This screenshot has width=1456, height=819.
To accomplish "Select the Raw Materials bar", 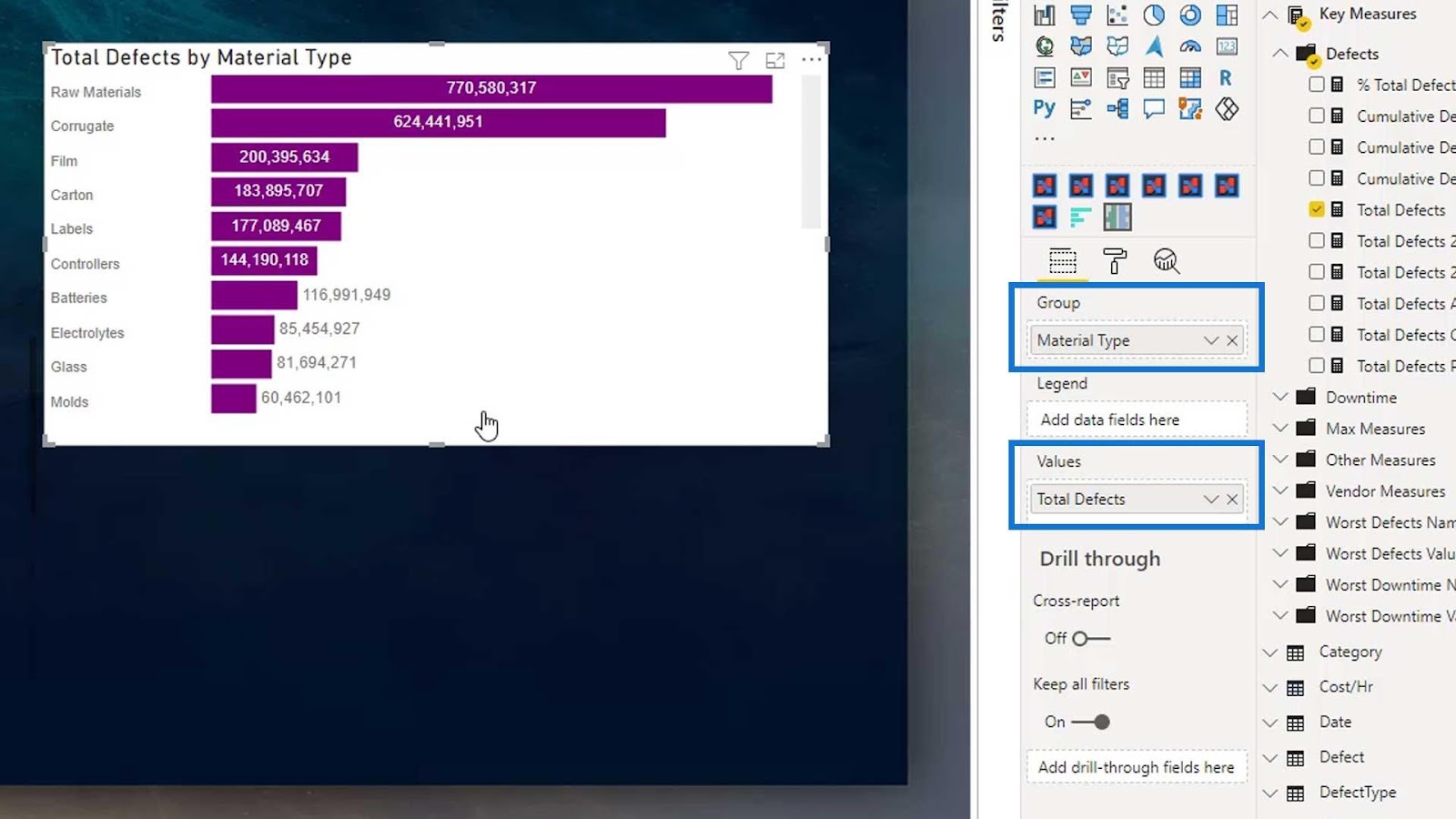I will point(491,88).
